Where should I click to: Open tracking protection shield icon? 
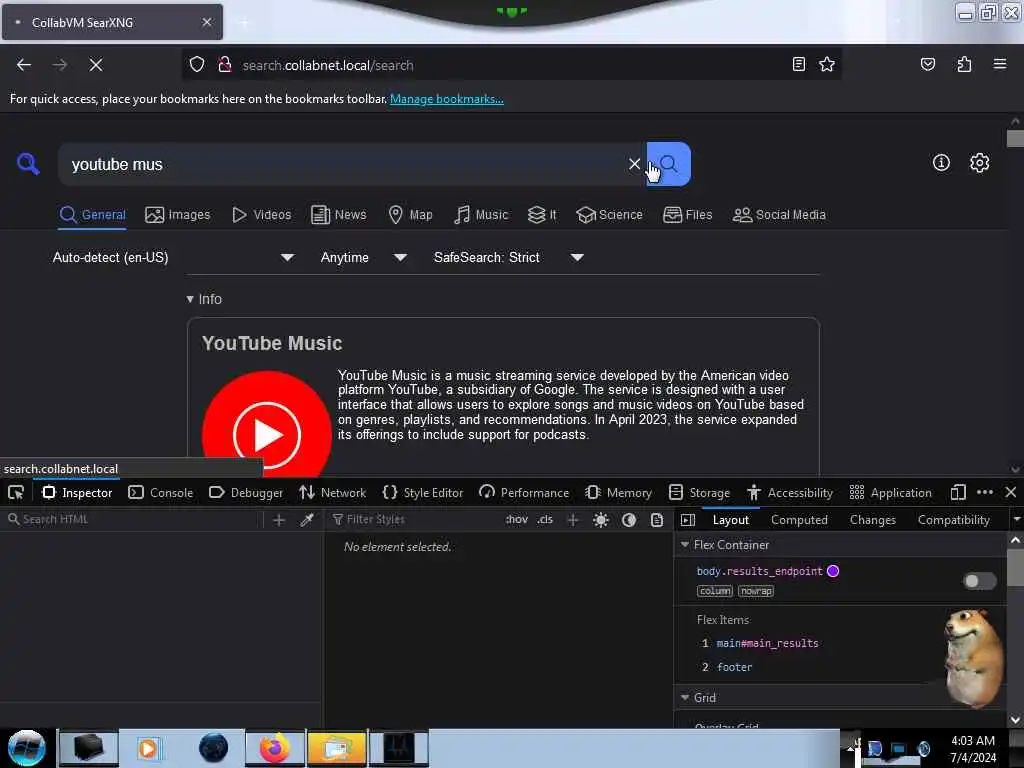(x=197, y=65)
